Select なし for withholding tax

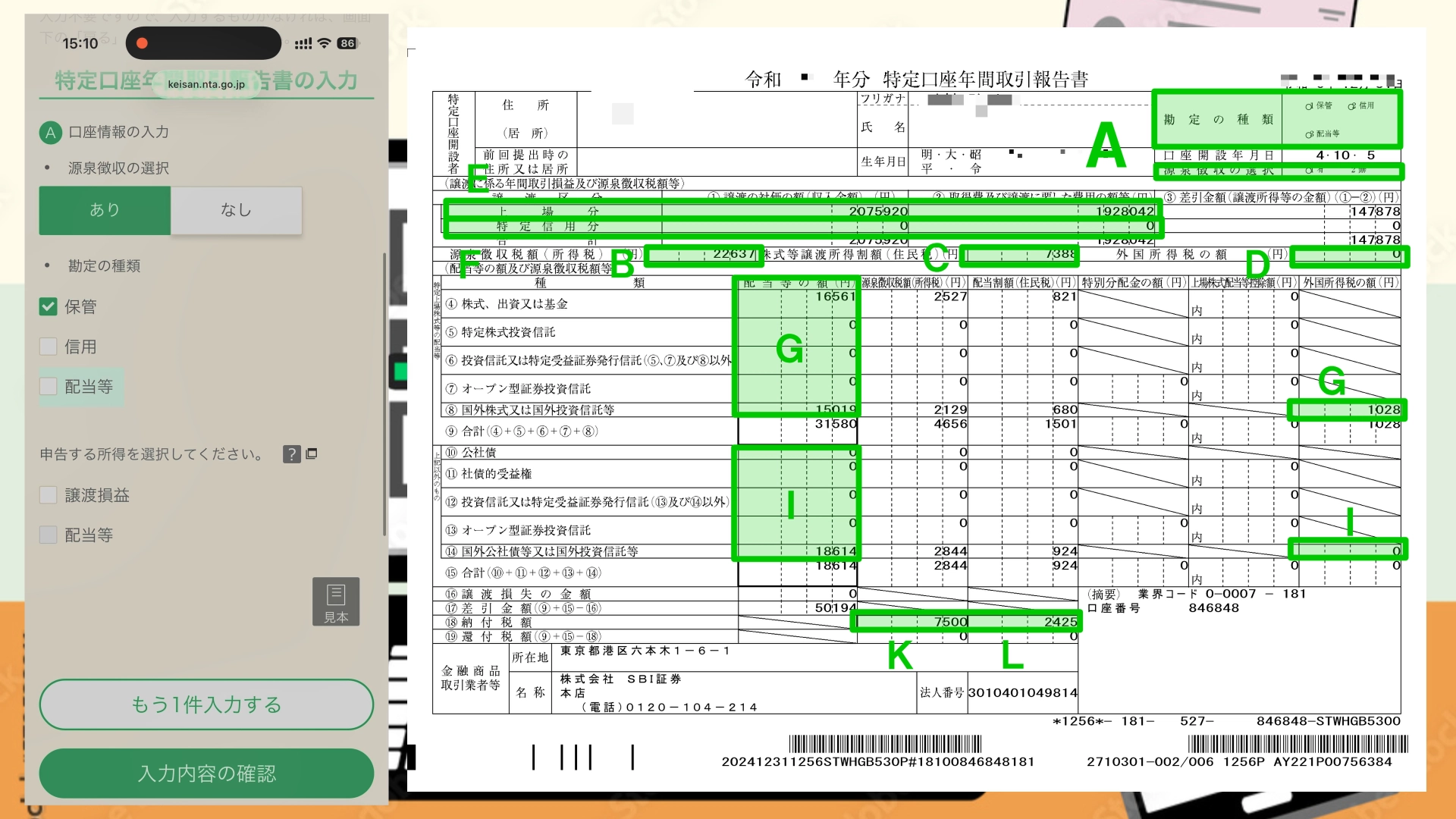236,210
